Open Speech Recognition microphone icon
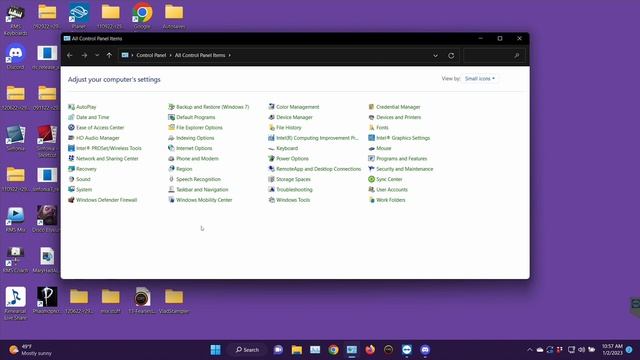This screenshot has height=360, width=640. coord(171,179)
